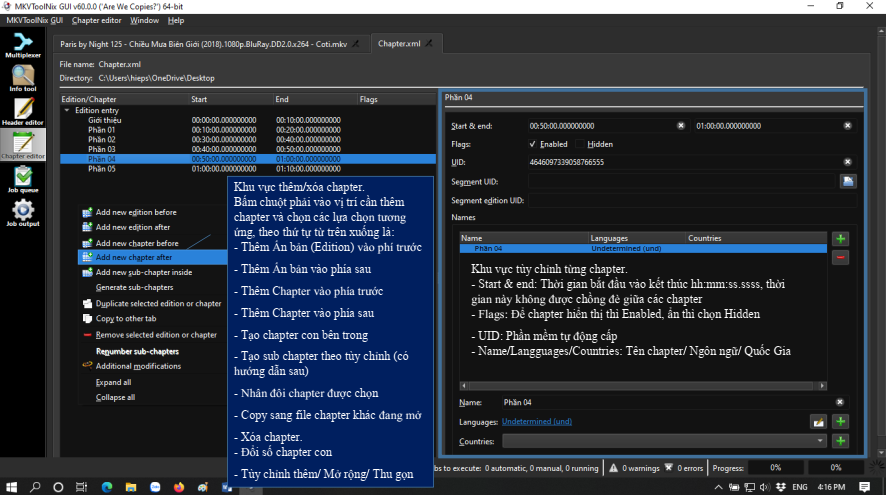Open taskbar search
This screenshot has width=886, height=495.
pos(35,487)
